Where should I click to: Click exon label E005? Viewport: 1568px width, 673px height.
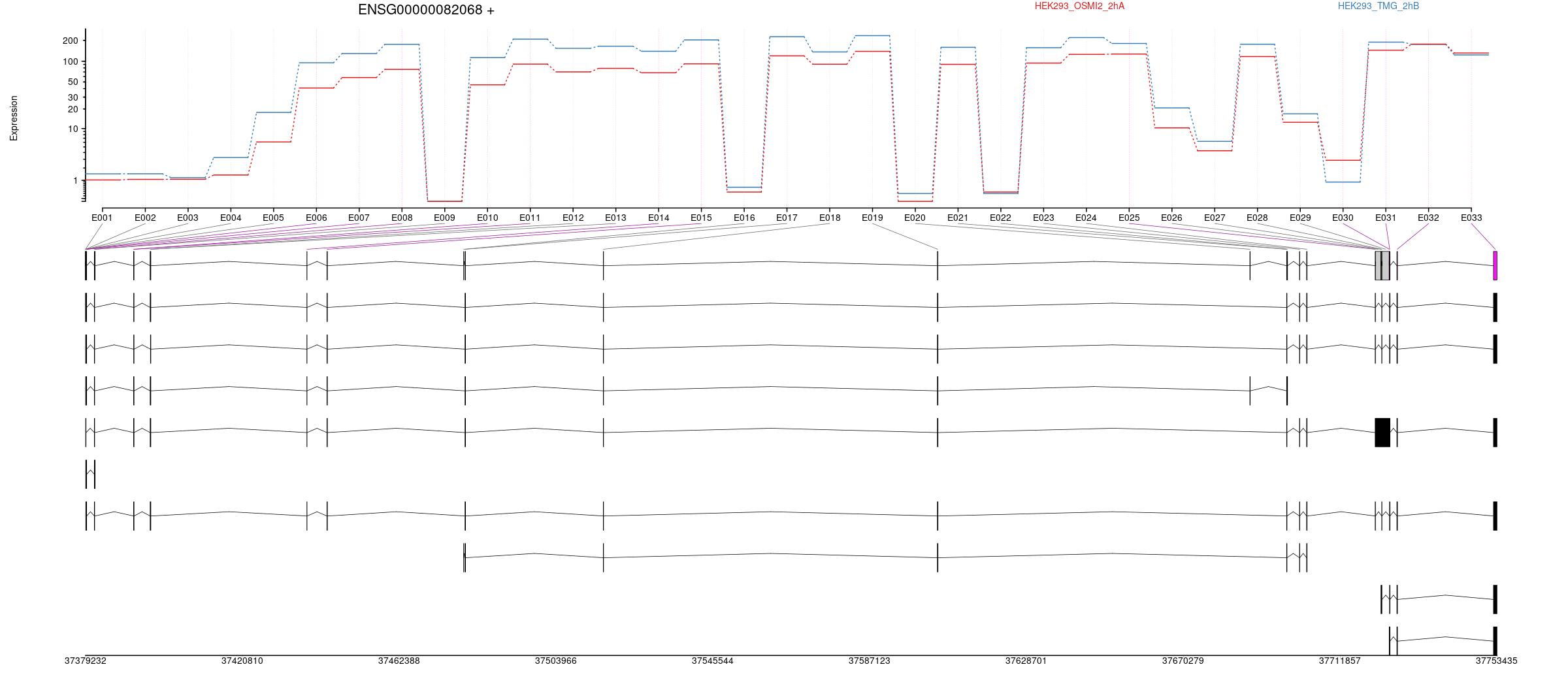(x=273, y=218)
